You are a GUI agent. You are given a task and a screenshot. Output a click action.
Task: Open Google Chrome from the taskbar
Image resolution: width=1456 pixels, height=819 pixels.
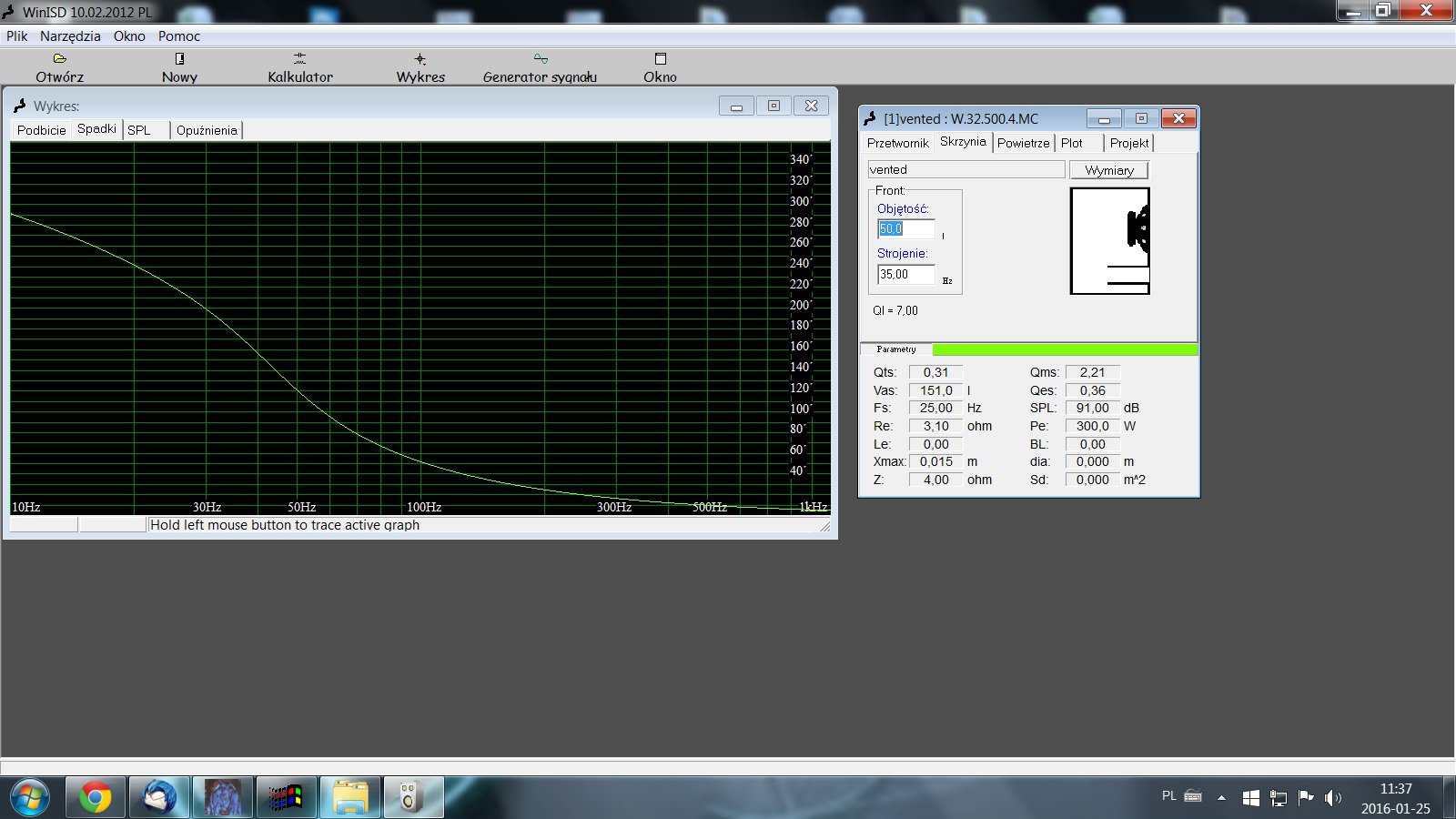[x=95, y=797]
